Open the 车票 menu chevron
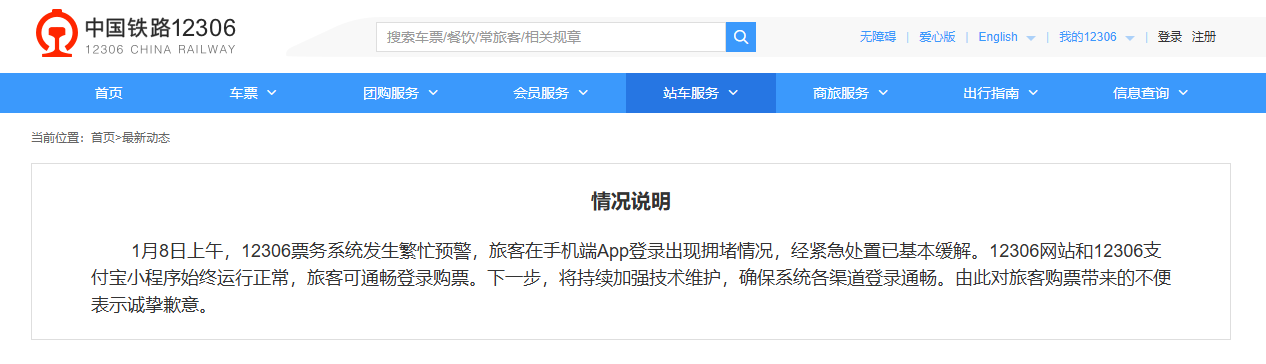The height and width of the screenshot is (364, 1266). pos(272,93)
